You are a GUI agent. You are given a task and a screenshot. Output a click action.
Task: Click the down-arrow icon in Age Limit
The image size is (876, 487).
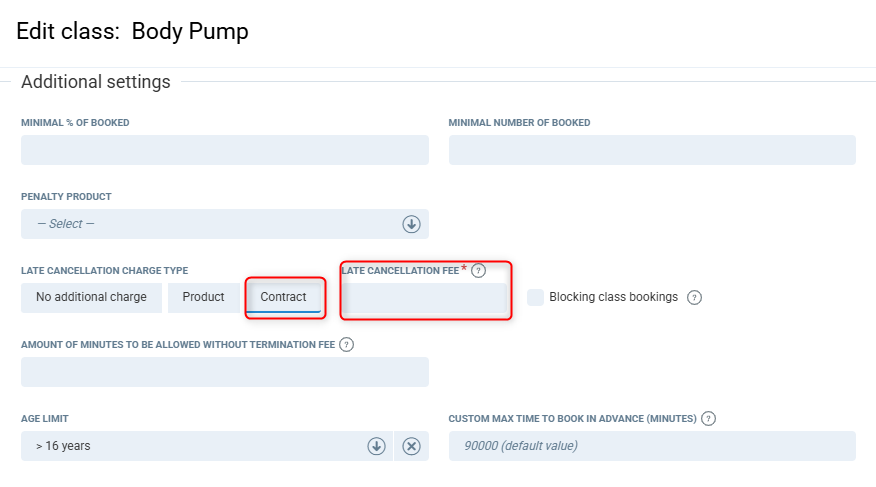(x=376, y=446)
